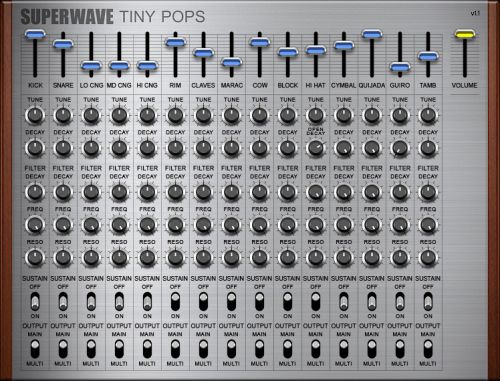Click the GUIRO level fader handle
Screen dimensions: 500x381
[400, 67]
